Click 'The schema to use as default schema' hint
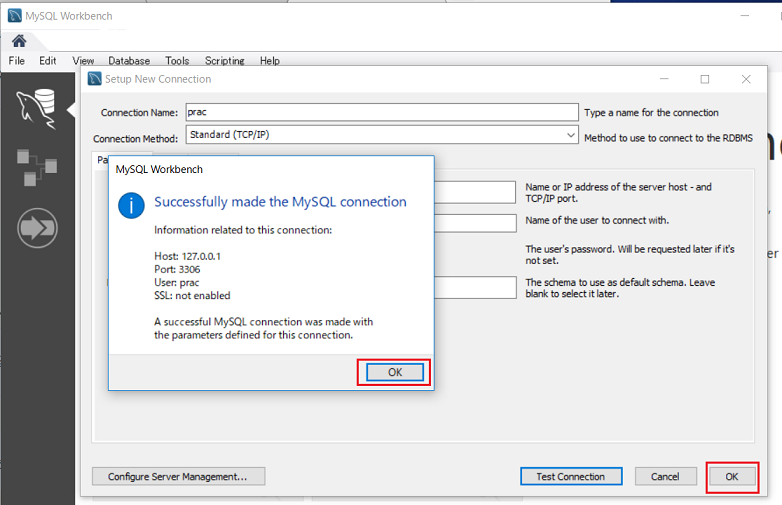Screen dimensions: 782x505 tap(620, 288)
